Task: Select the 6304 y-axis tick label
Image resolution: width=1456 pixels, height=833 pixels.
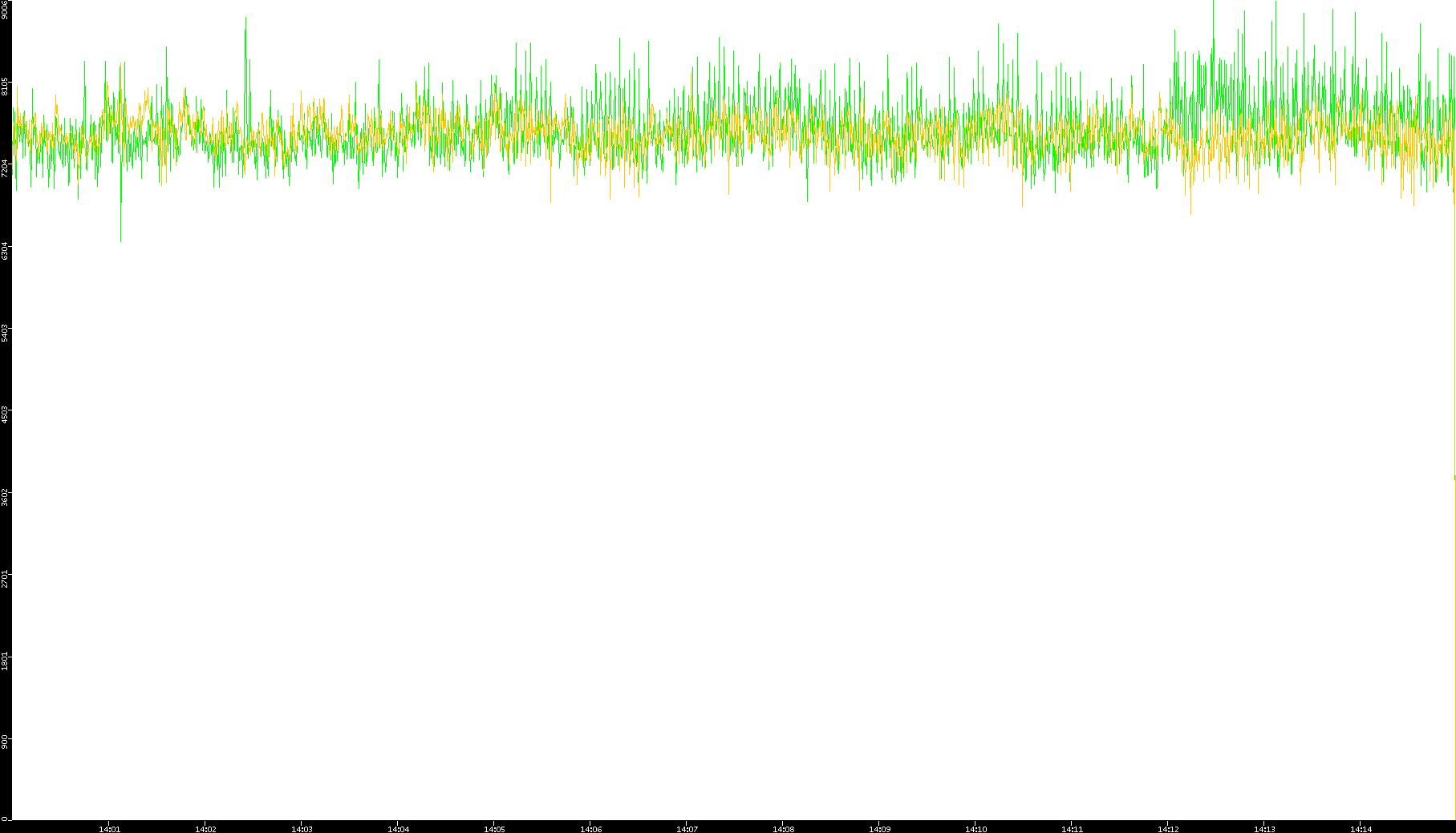Action: coord(5,250)
